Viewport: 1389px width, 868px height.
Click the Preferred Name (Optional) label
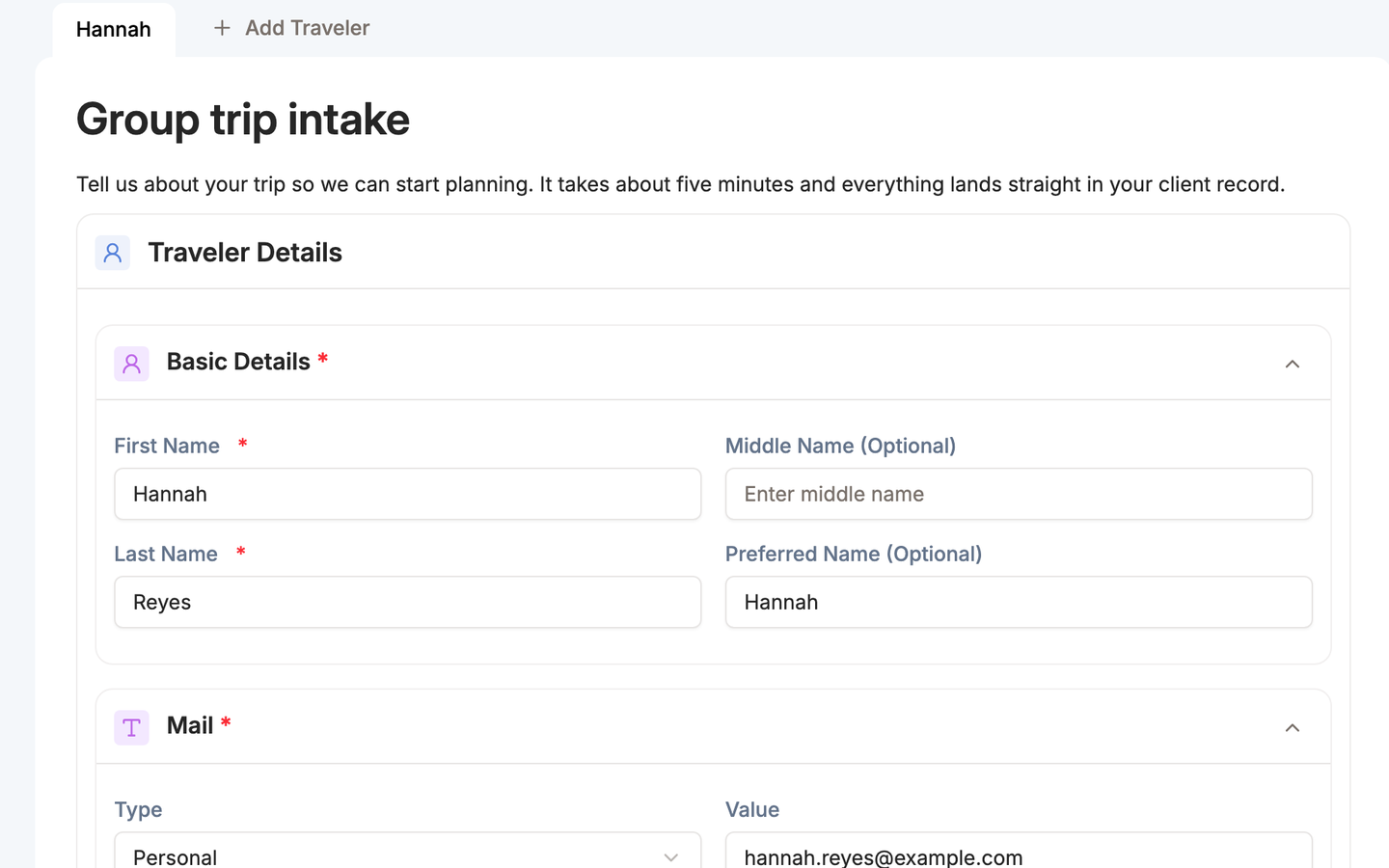(854, 554)
